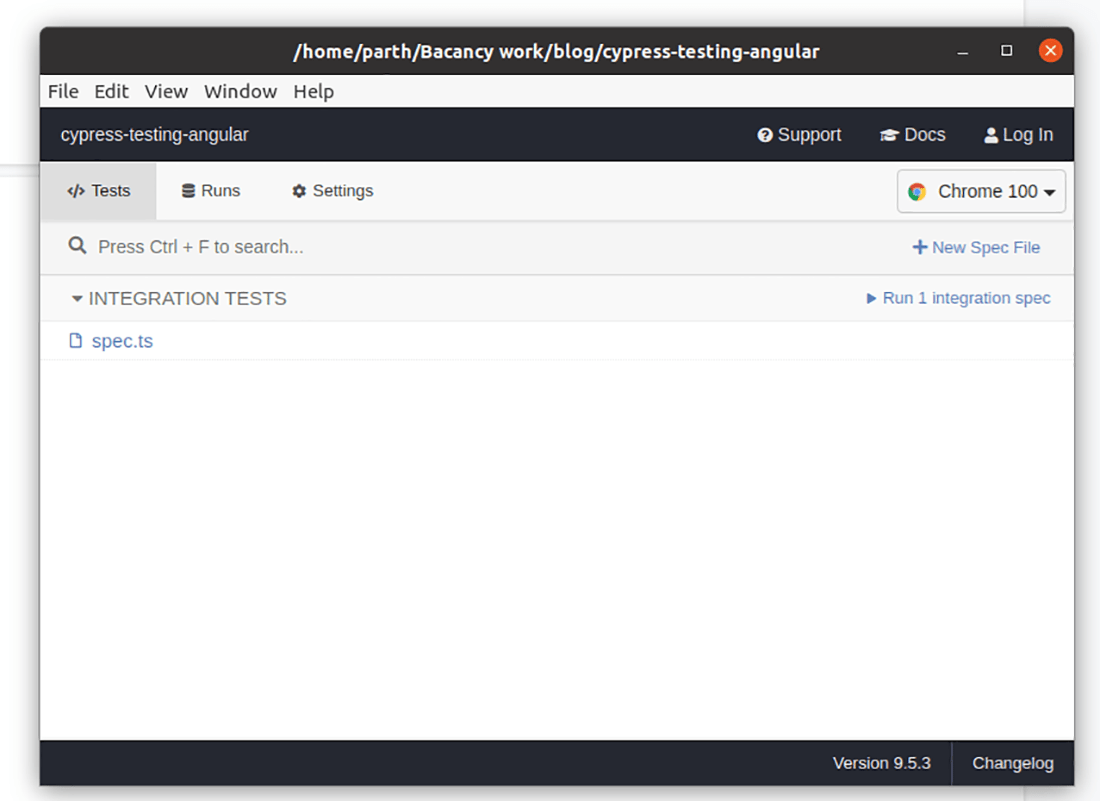Click the code brackets icon on Tests tab
Screen dimensions: 1100x801
pyautogui.click(x=76, y=191)
